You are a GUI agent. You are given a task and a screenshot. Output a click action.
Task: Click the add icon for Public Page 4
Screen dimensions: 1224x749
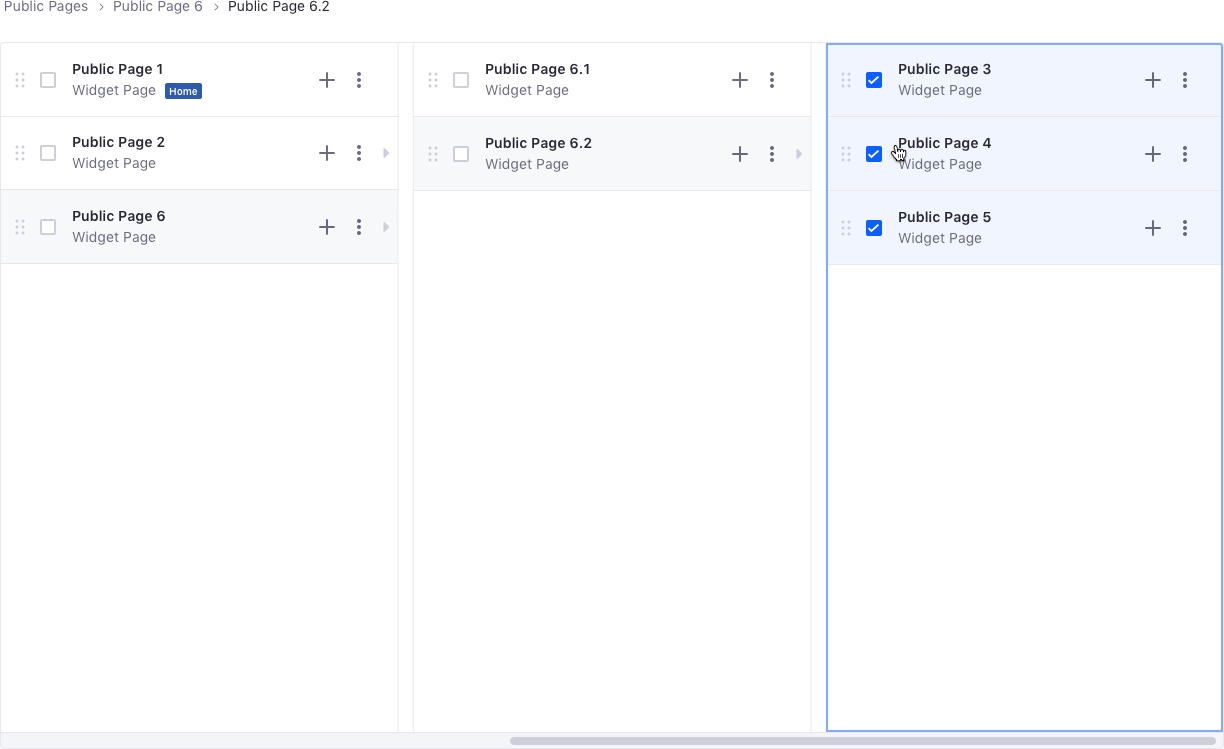tap(1153, 154)
